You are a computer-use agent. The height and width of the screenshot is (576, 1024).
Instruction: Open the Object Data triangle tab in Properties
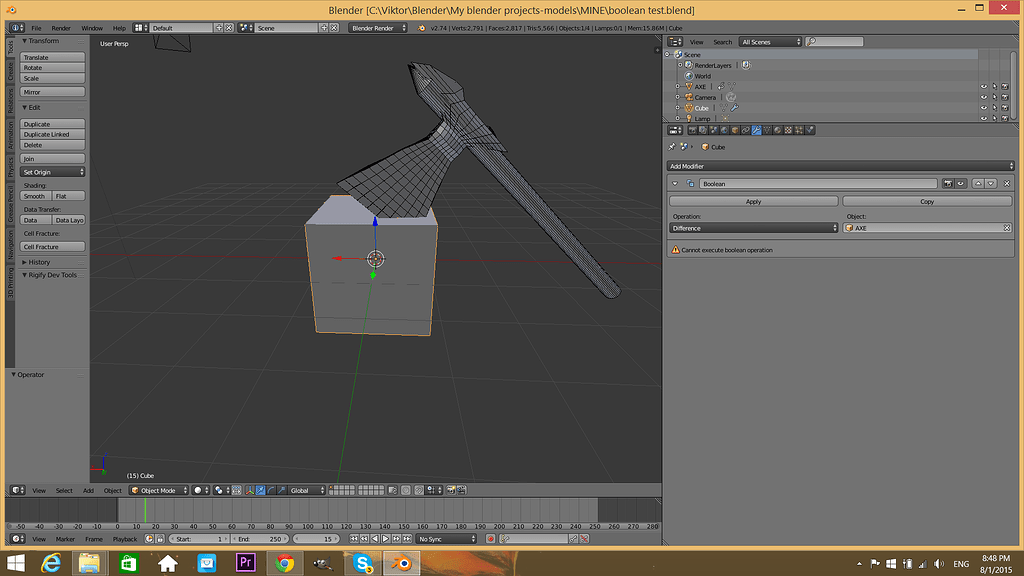coord(767,130)
